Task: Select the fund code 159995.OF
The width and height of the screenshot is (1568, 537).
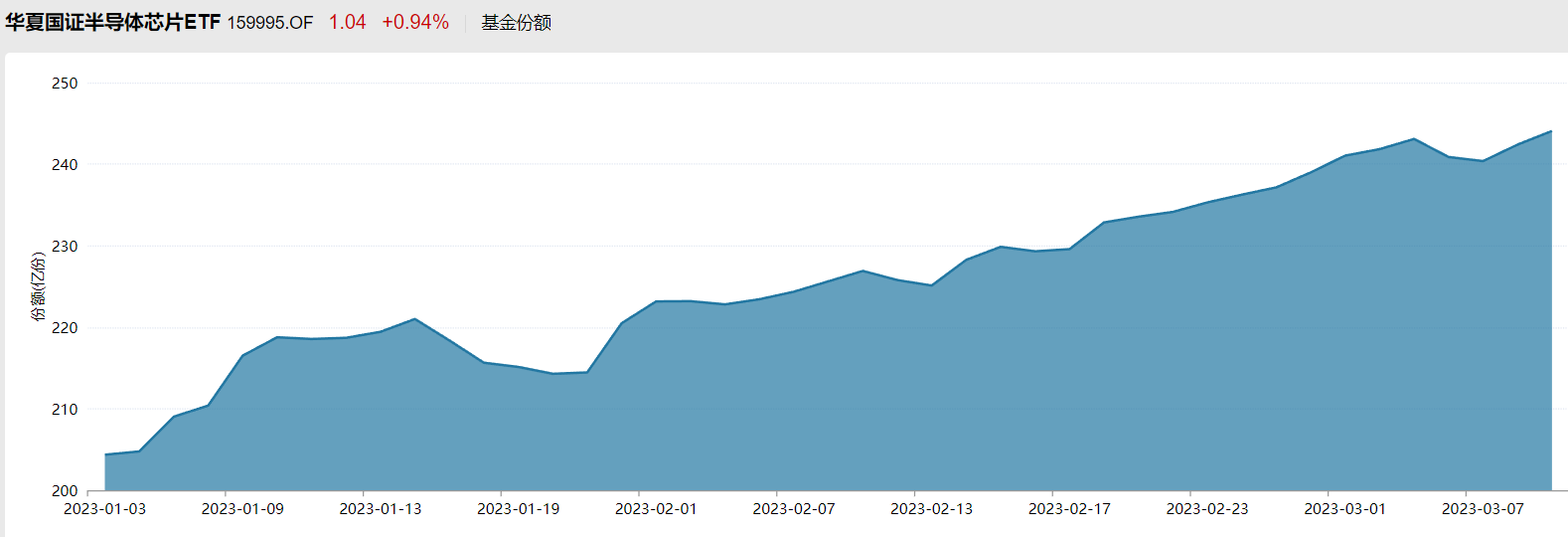Action: [270, 23]
